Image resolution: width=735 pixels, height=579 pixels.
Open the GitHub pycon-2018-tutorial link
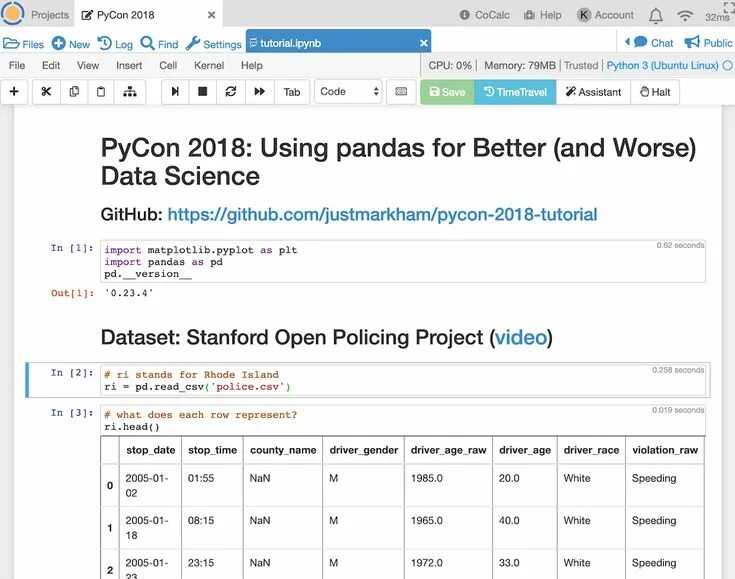coord(382,214)
